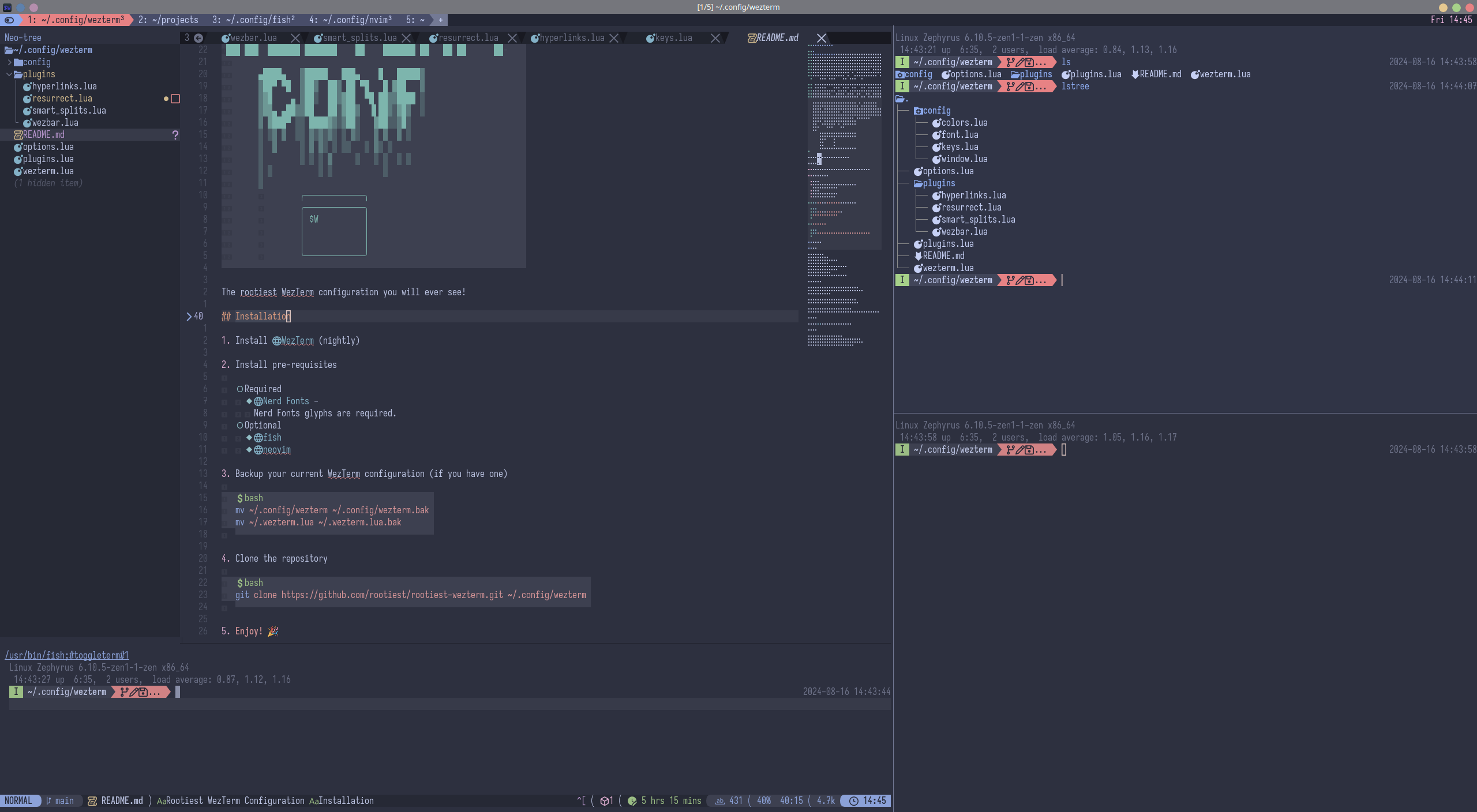
Task: Click the /usr/bin/fish;#toggleterm#1 terminal title
Action: pyautogui.click(x=67, y=656)
